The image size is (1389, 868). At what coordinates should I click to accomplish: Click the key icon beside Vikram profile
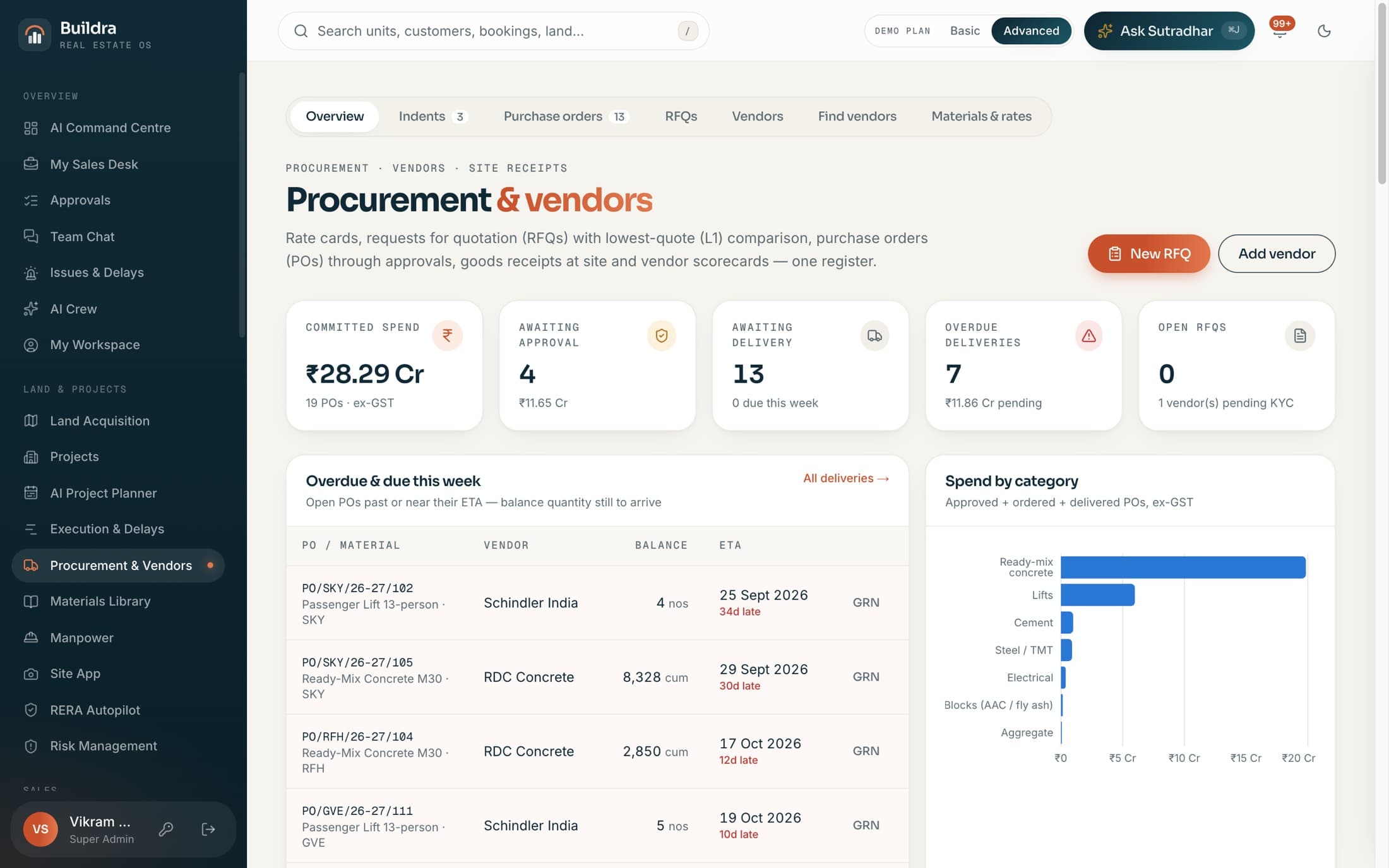166,829
